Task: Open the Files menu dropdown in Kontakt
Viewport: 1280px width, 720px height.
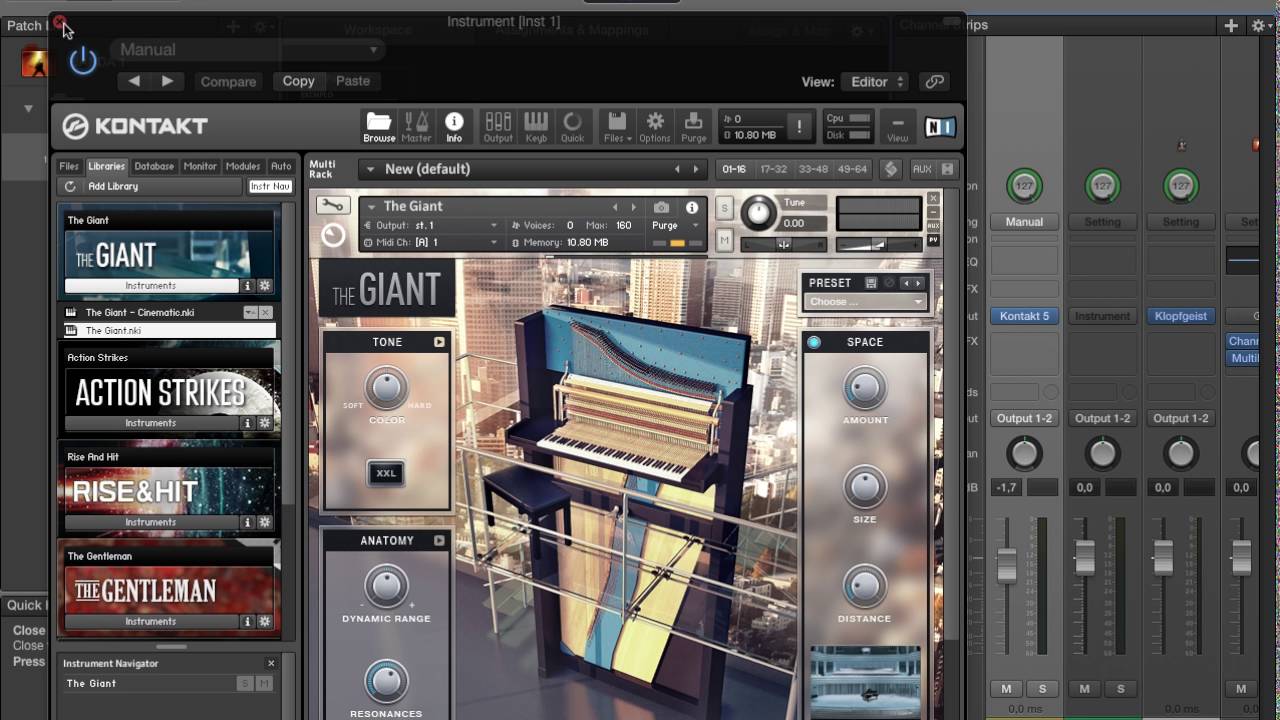Action: (618, 127)
